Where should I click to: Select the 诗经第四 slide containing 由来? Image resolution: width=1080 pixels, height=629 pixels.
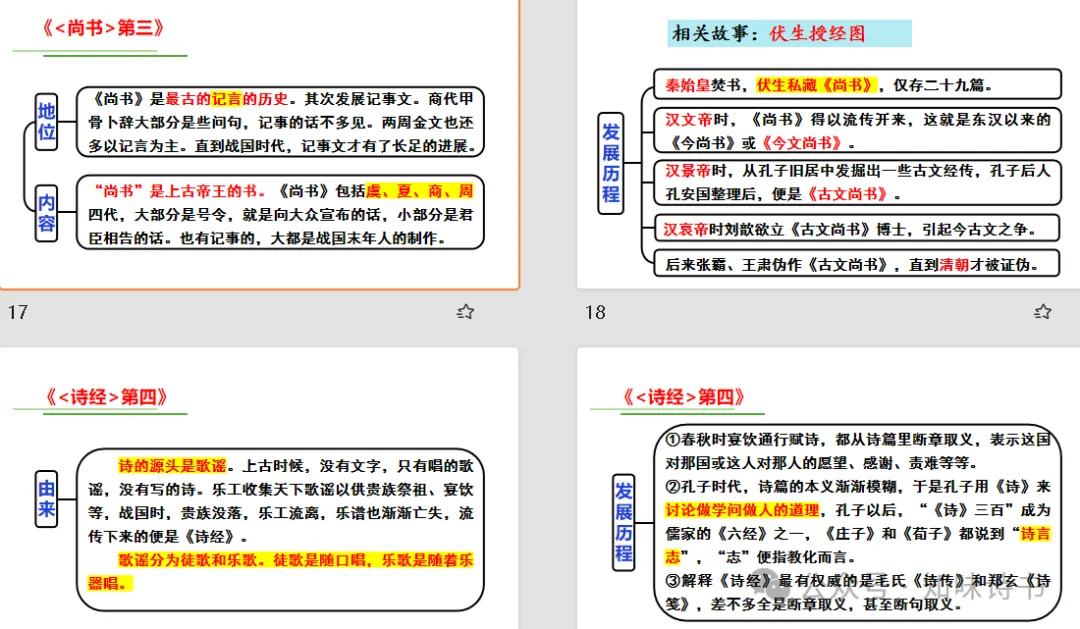pyautogui.click(x=259, y=488)
